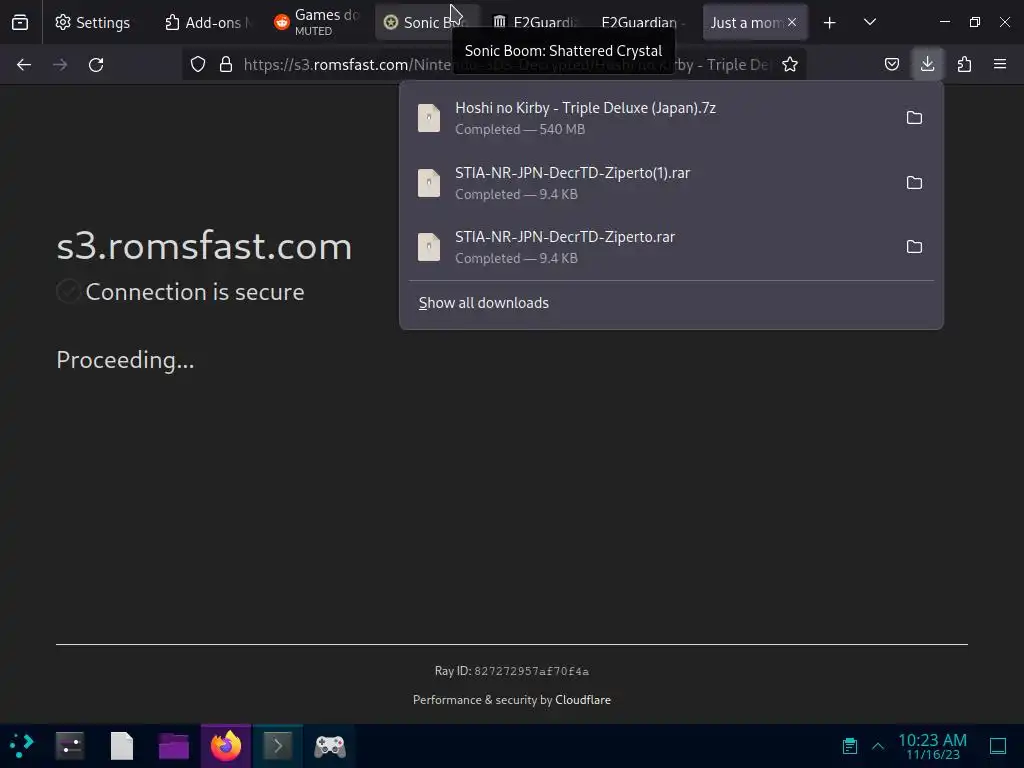Open the Firefox application menu
Viewport: 1024px width, 768px height.
[1000, 64]
